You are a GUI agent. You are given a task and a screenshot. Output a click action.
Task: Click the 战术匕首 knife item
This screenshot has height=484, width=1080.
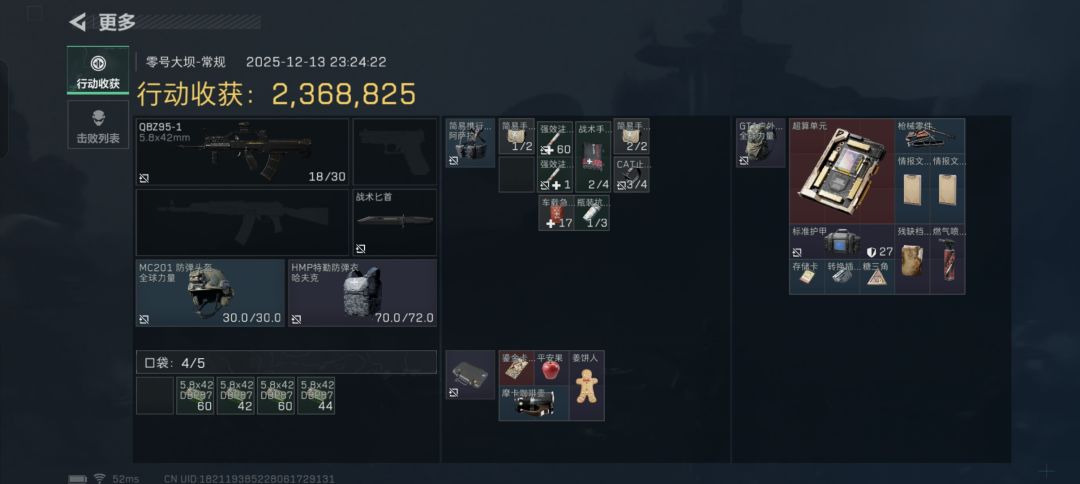395,222
